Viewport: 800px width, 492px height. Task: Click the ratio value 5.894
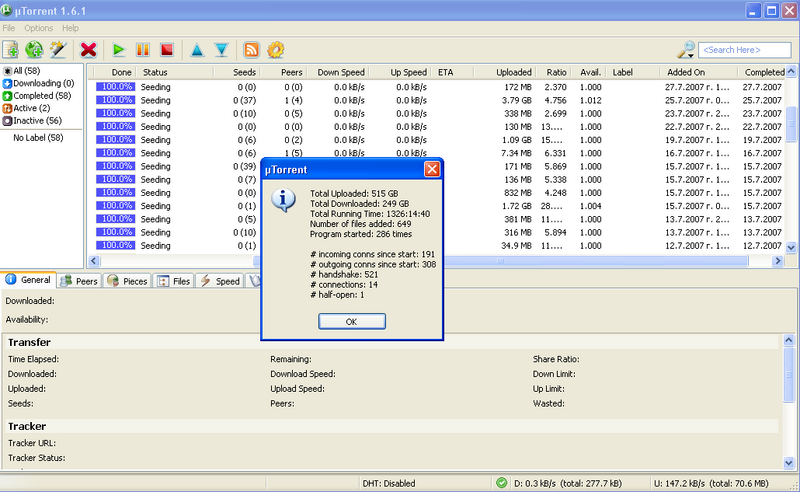[555, 232]
